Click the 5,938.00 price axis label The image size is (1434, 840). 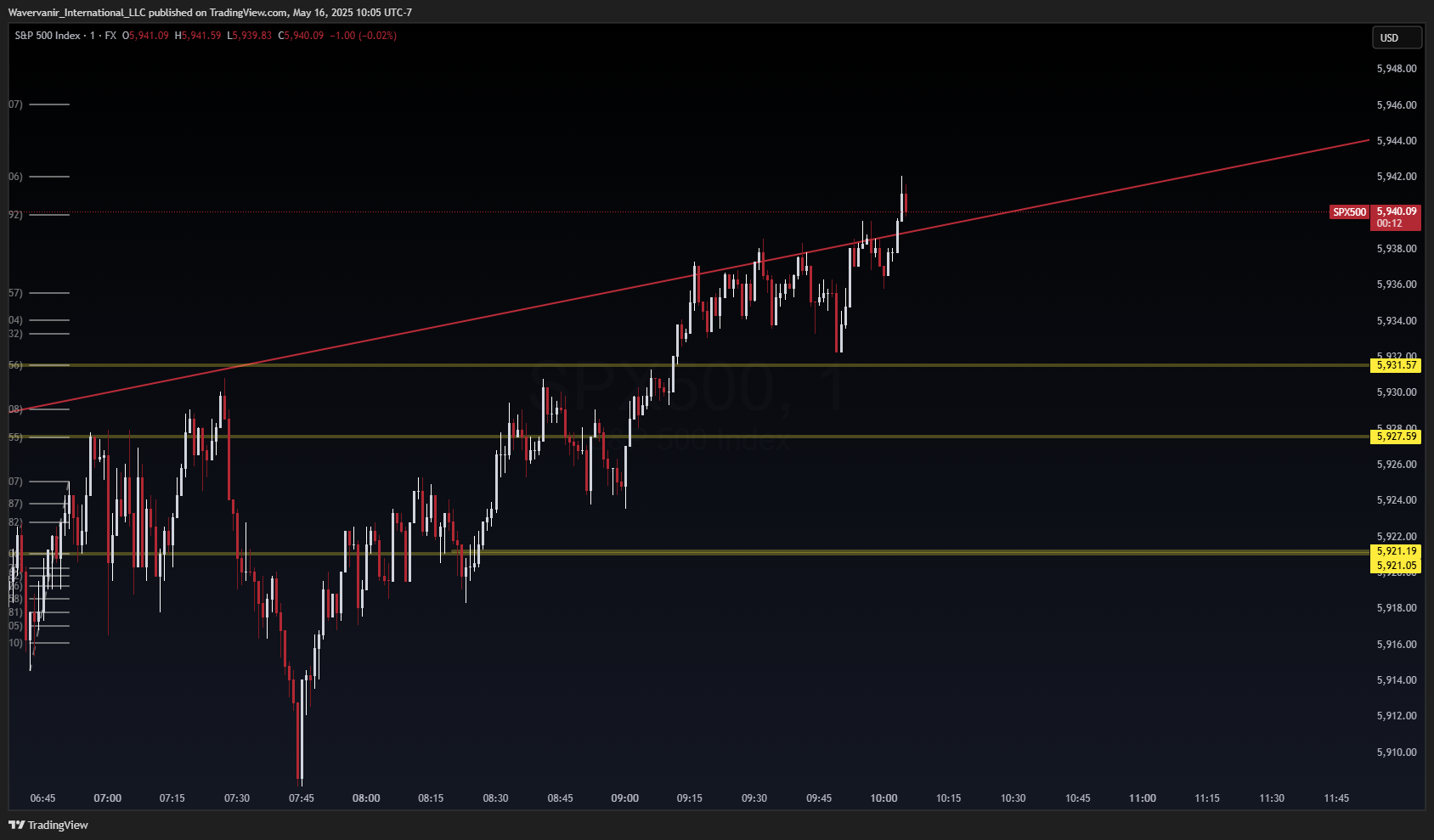click(1397, 249)
